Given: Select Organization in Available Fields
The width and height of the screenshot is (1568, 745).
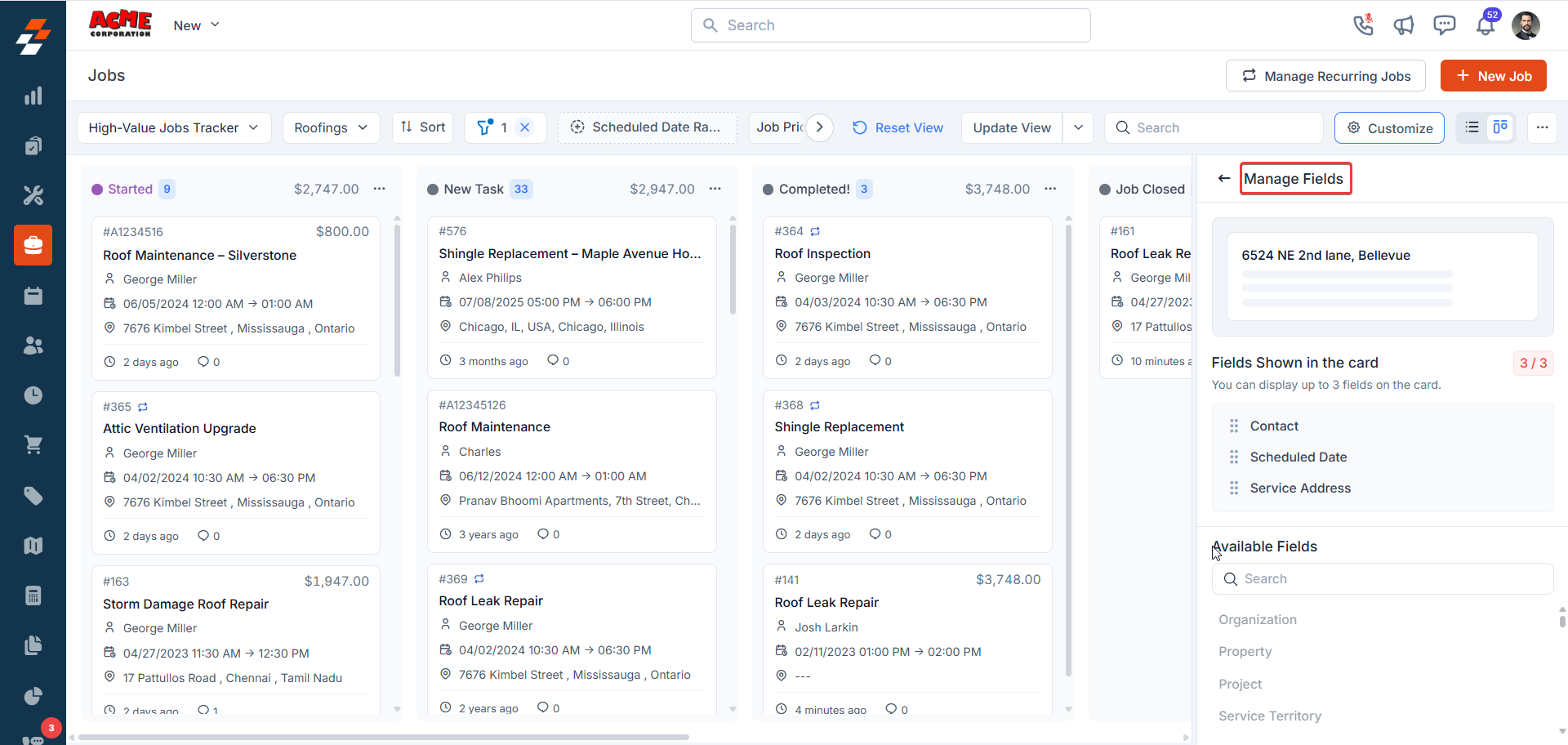Looking at the screenshot, I should [1258, 619].
